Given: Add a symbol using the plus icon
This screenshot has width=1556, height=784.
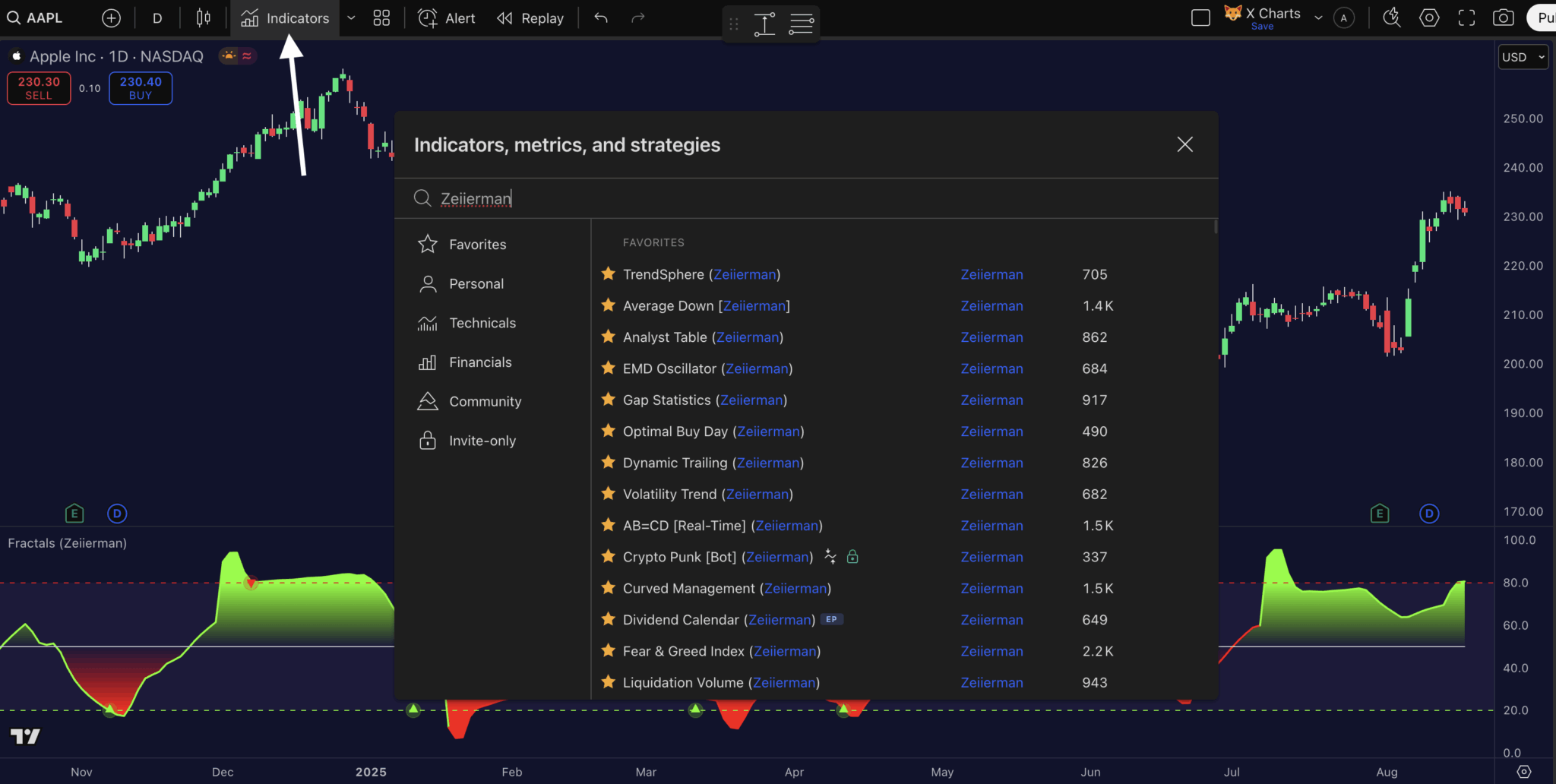Looking at the screenshot, I should 111,17.
